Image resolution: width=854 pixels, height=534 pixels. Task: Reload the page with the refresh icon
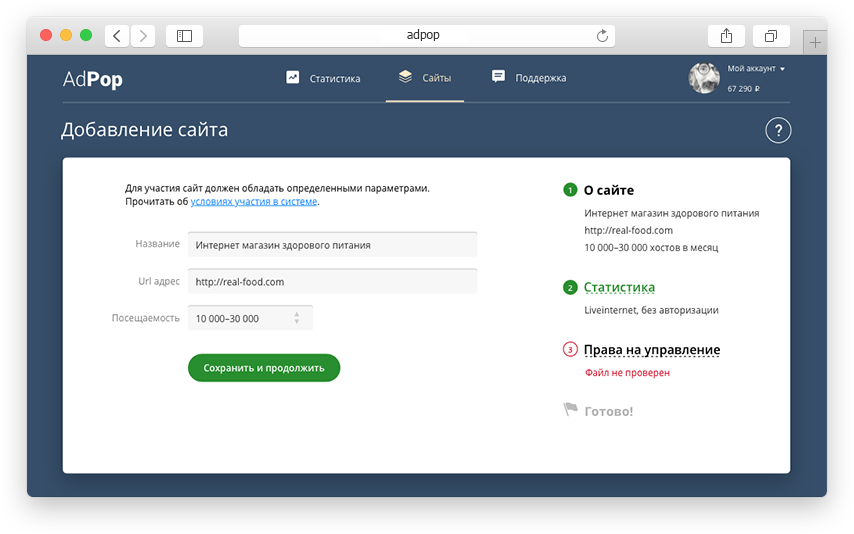[x=602, y=36]
